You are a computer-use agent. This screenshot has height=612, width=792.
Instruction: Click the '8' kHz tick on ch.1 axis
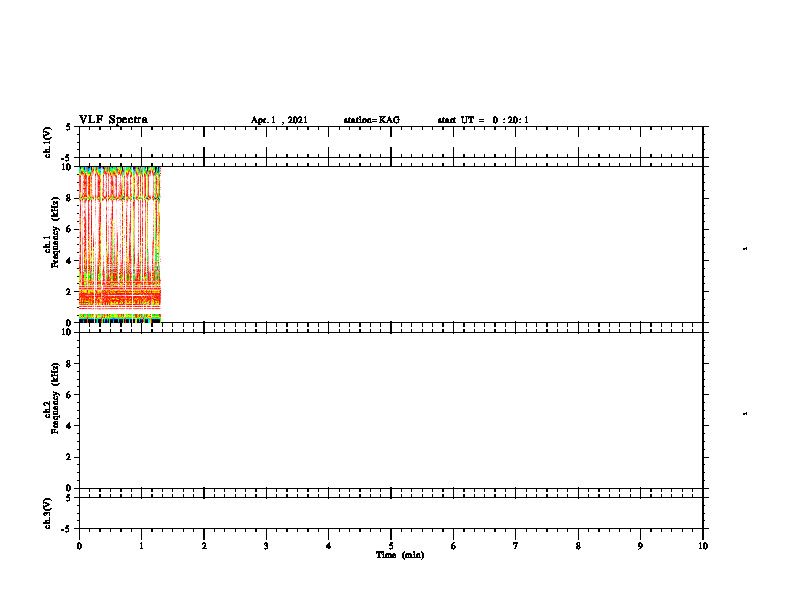pyautogui.click(x=69, y=198)
